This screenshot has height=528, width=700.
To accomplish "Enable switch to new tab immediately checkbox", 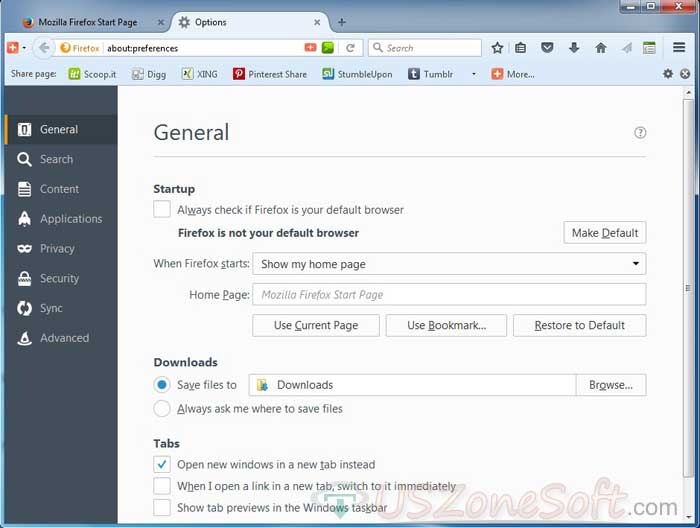I will coord(162,486).
